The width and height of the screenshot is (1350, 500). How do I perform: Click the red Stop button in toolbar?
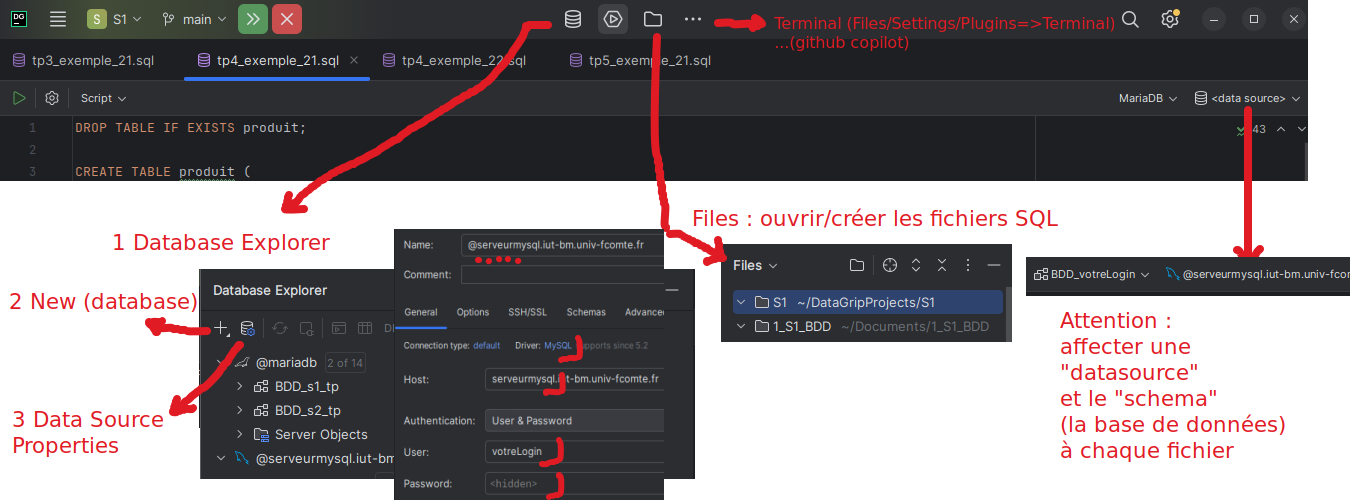(x=286, y=19)
